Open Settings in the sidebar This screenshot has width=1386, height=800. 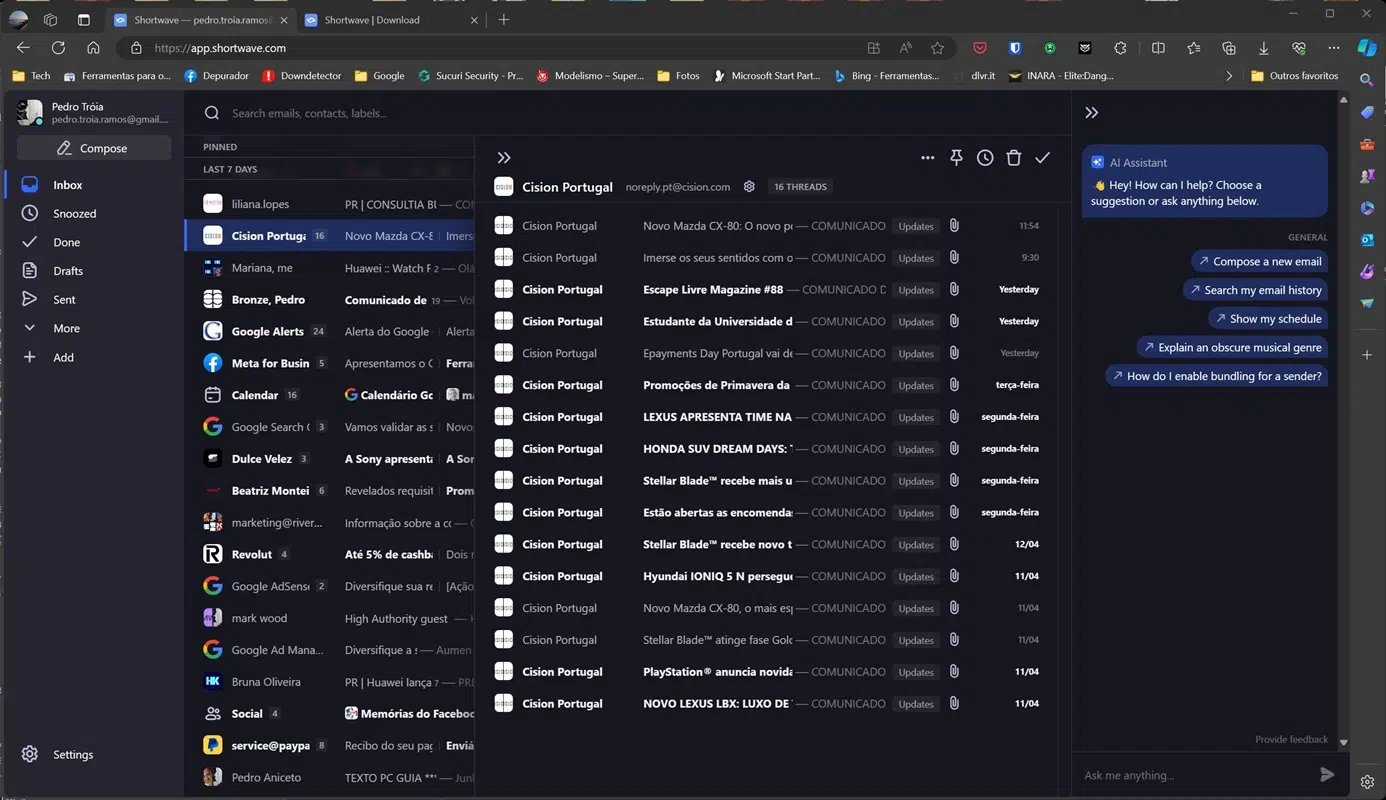pyautogui.click(x=72, y=754)
